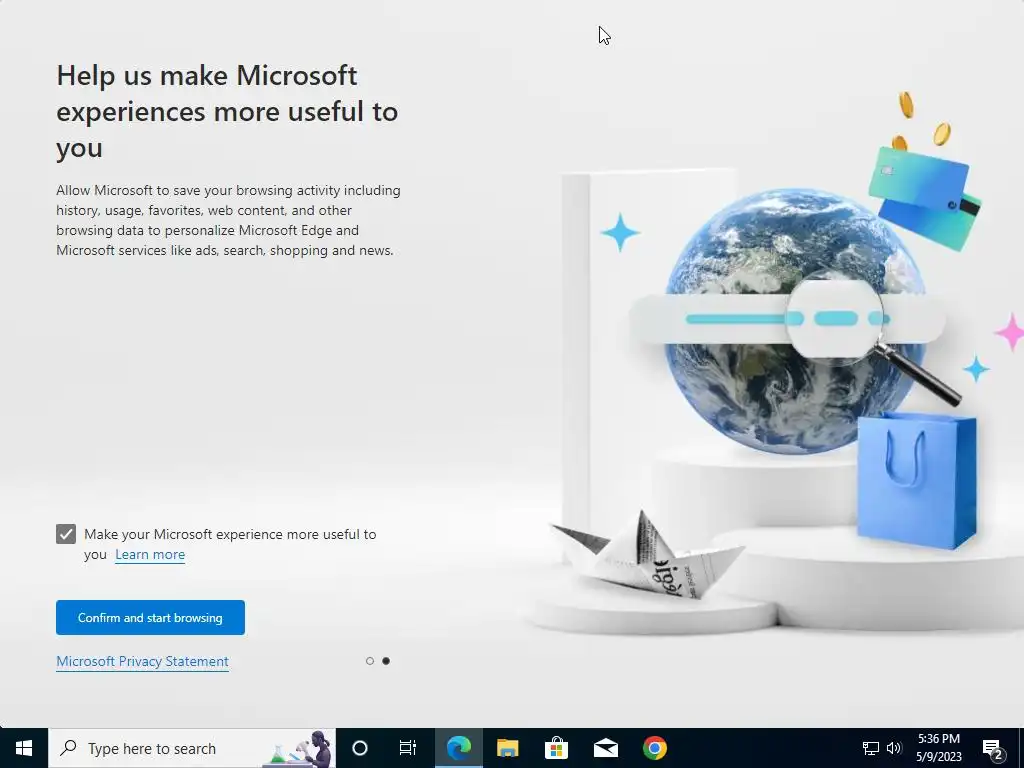
Task: Click Confirm and start browsing button
Action: (150, 617)
